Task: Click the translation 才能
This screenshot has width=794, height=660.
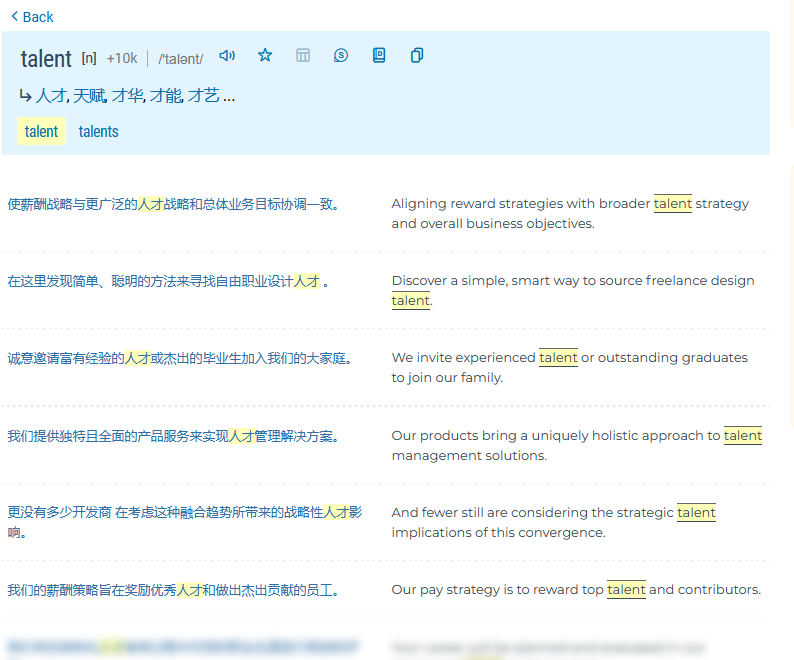Action: click(165, 96)
